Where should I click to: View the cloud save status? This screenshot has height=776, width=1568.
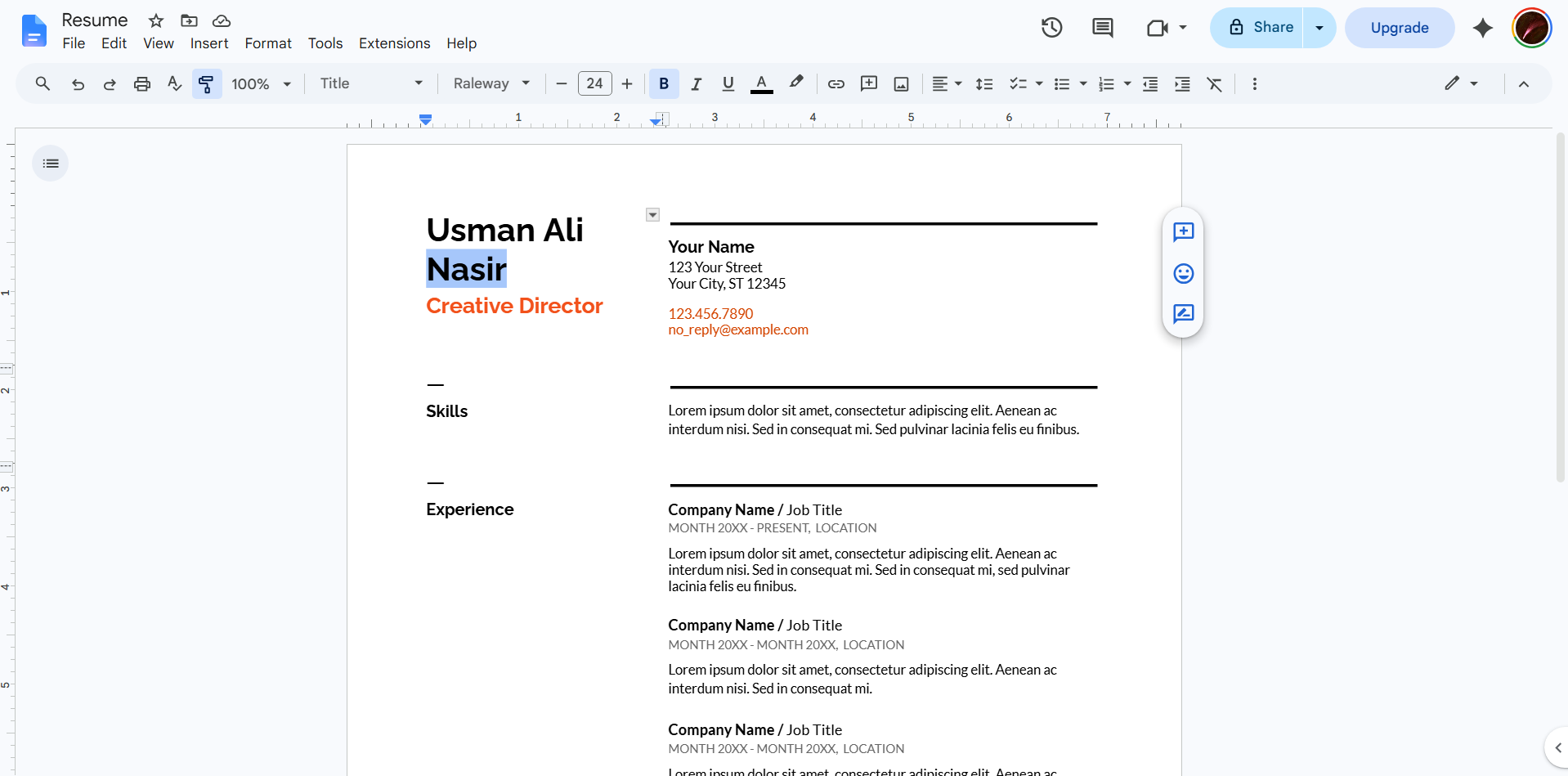coord(222,20)
